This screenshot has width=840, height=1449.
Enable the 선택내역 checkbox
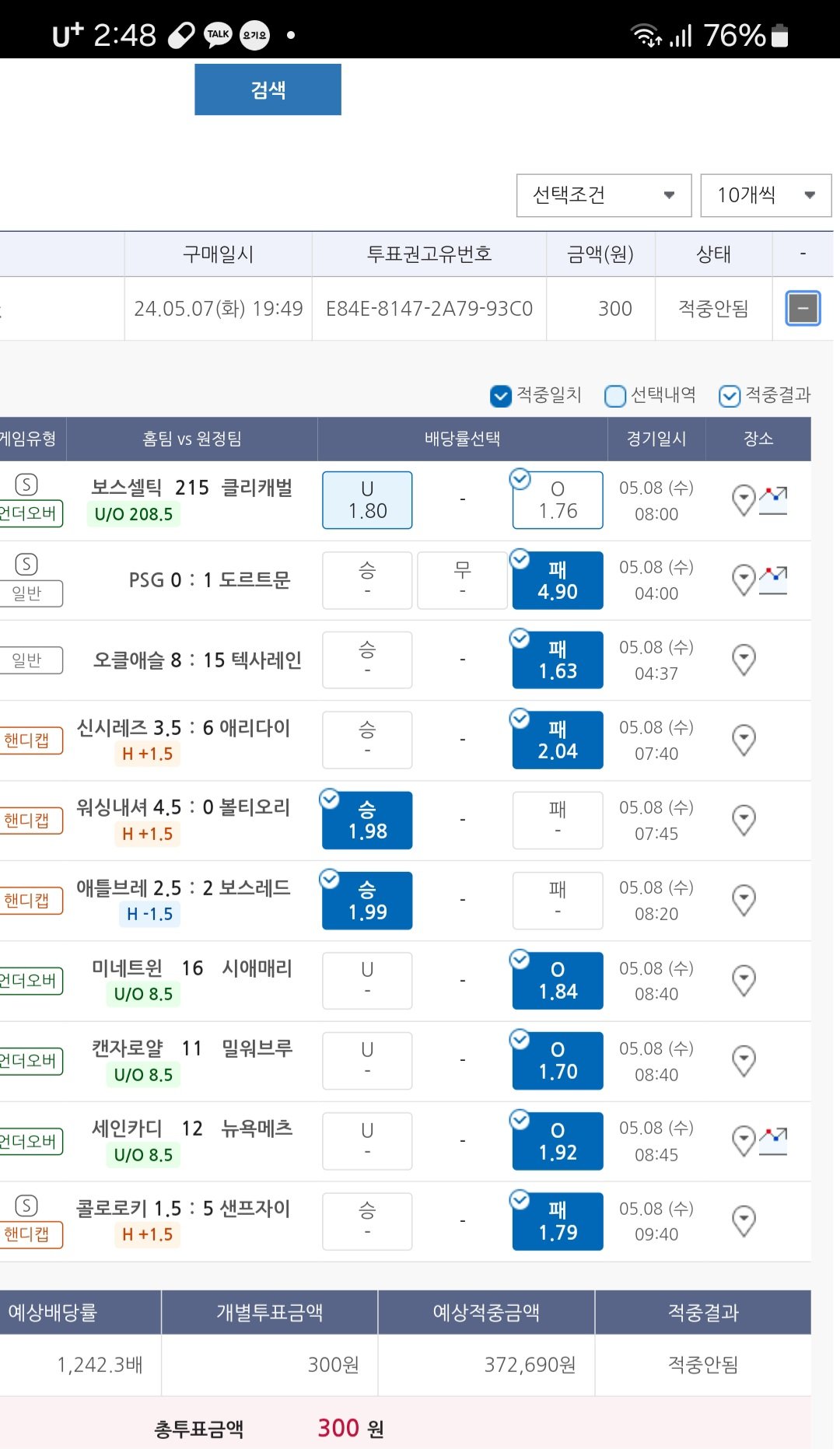(615, 396)
